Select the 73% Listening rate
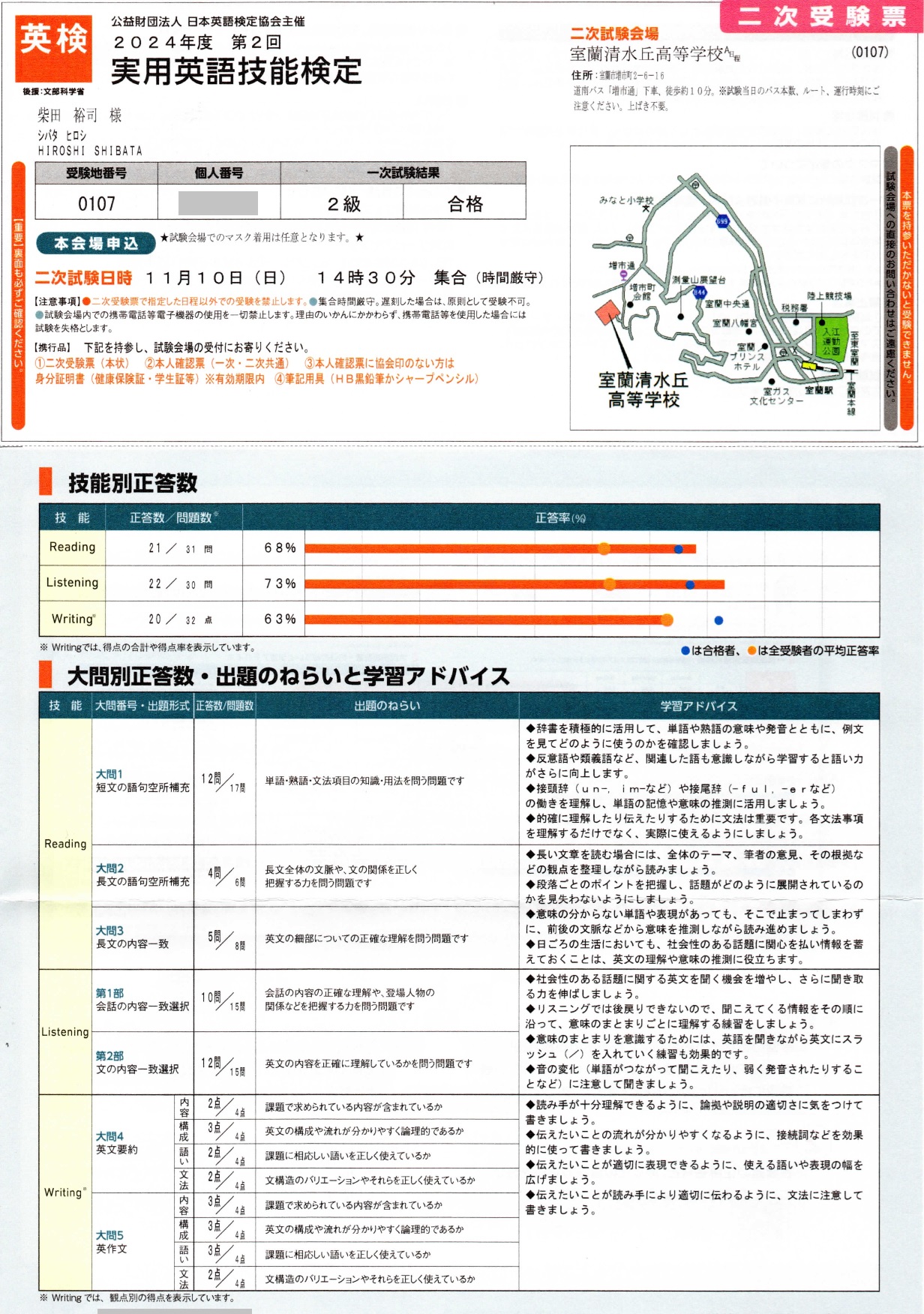Image resolution: width=924 pixels, height=1314 pixels. pyautogui.click(x=280, y=583)
